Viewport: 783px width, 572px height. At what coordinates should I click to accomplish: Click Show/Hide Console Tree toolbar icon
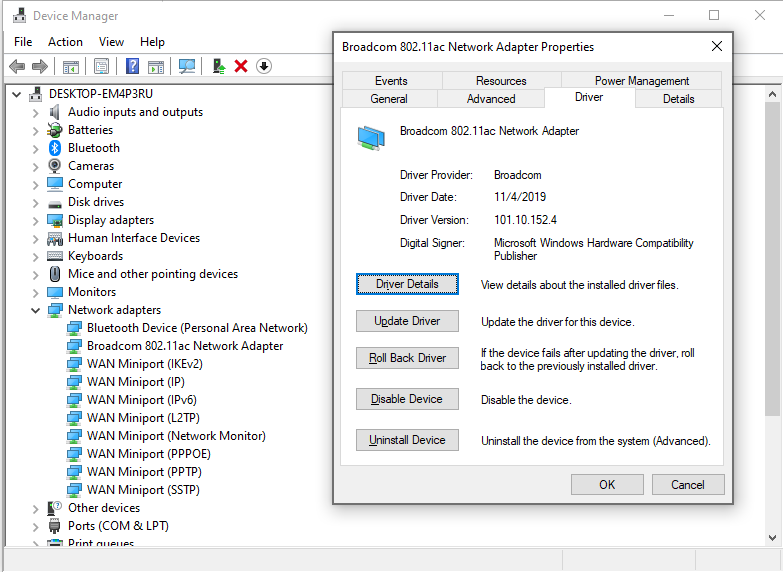click(70, 66)
